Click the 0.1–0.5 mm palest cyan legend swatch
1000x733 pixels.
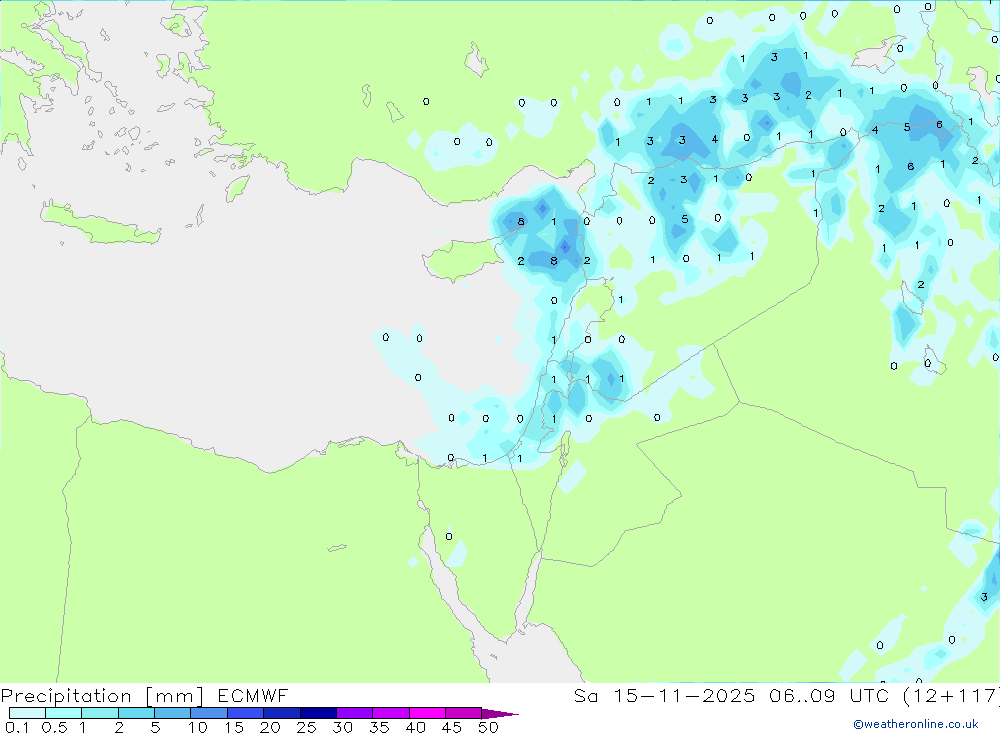point(27,713)
